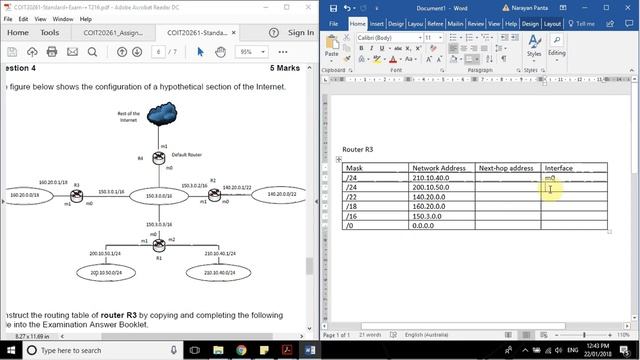Open the Calibri (Body) font name dropdown
This screenshot has height=360, width=640.
[420, 38]
